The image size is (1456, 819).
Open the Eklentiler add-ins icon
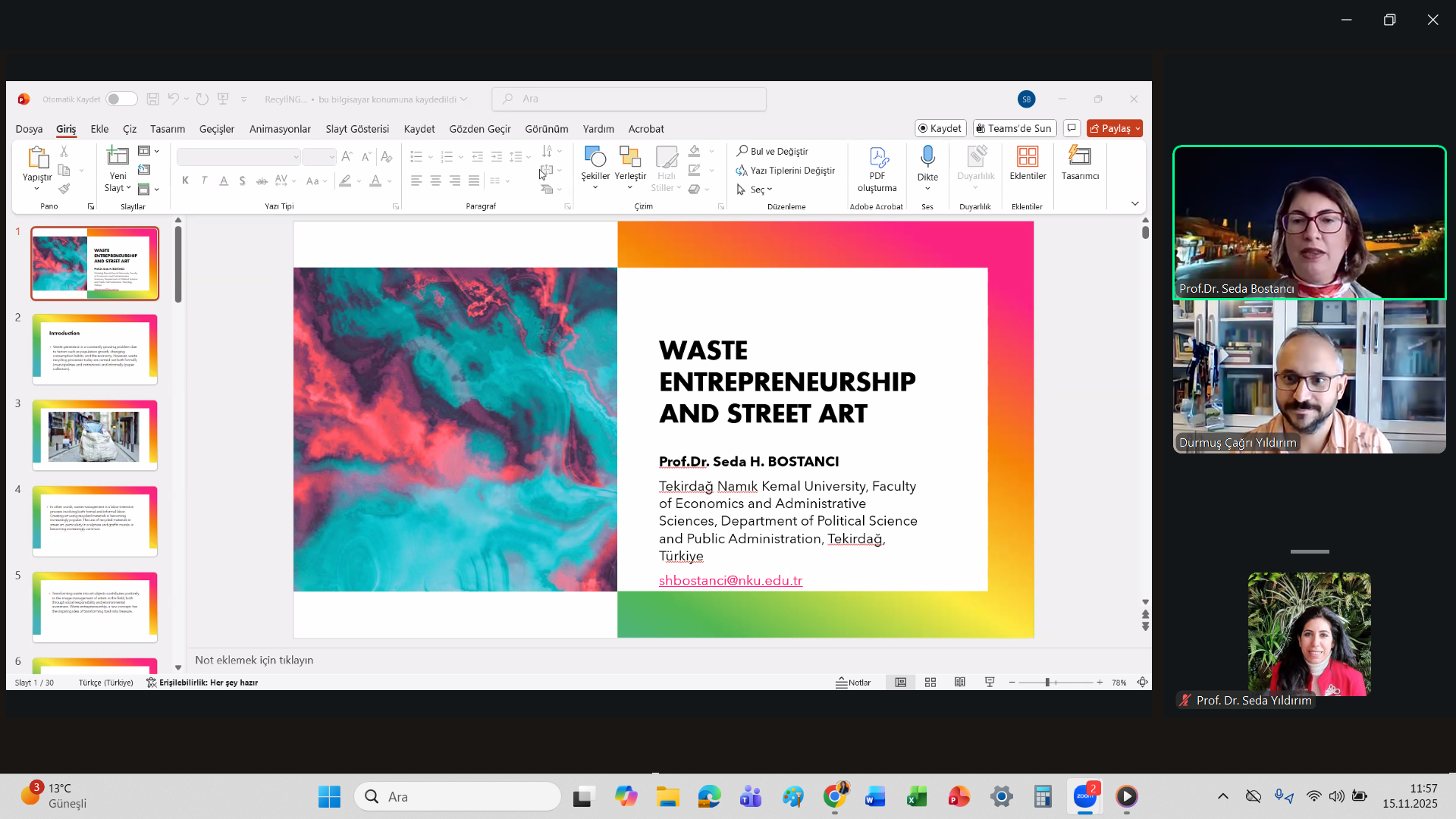pos(1028,157)
